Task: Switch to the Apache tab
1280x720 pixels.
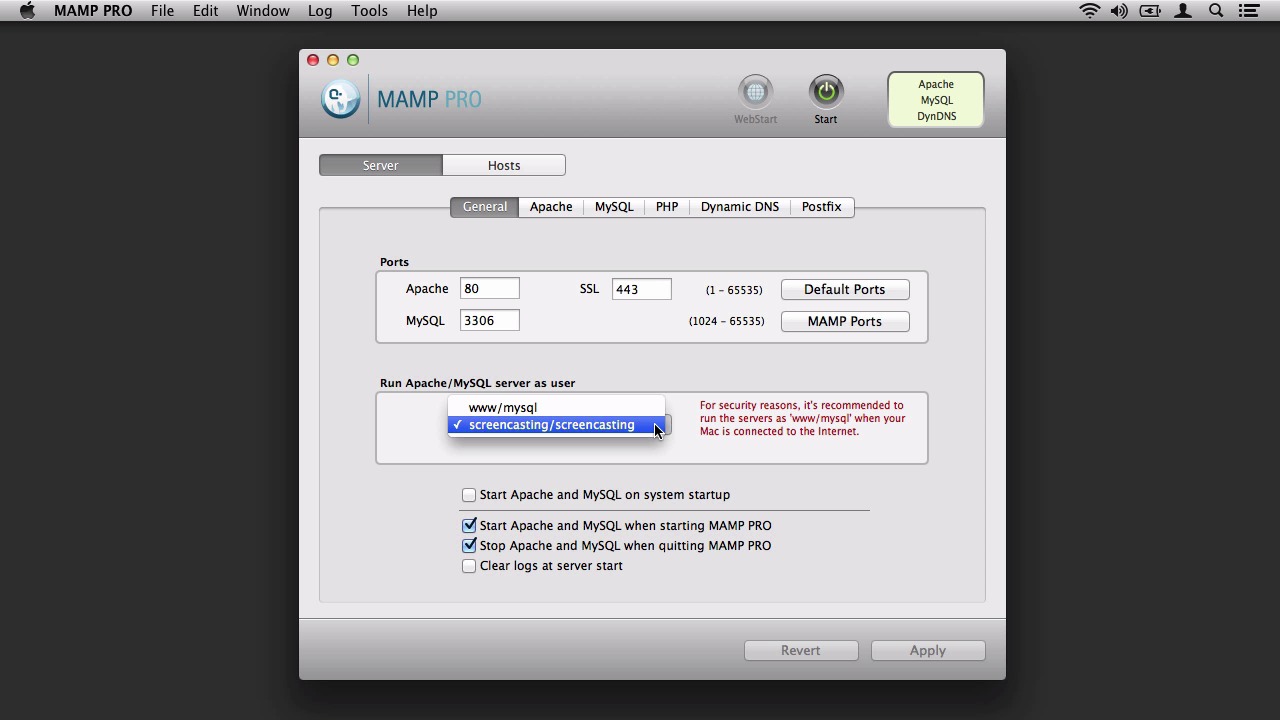Action: (x=551, y=207)
